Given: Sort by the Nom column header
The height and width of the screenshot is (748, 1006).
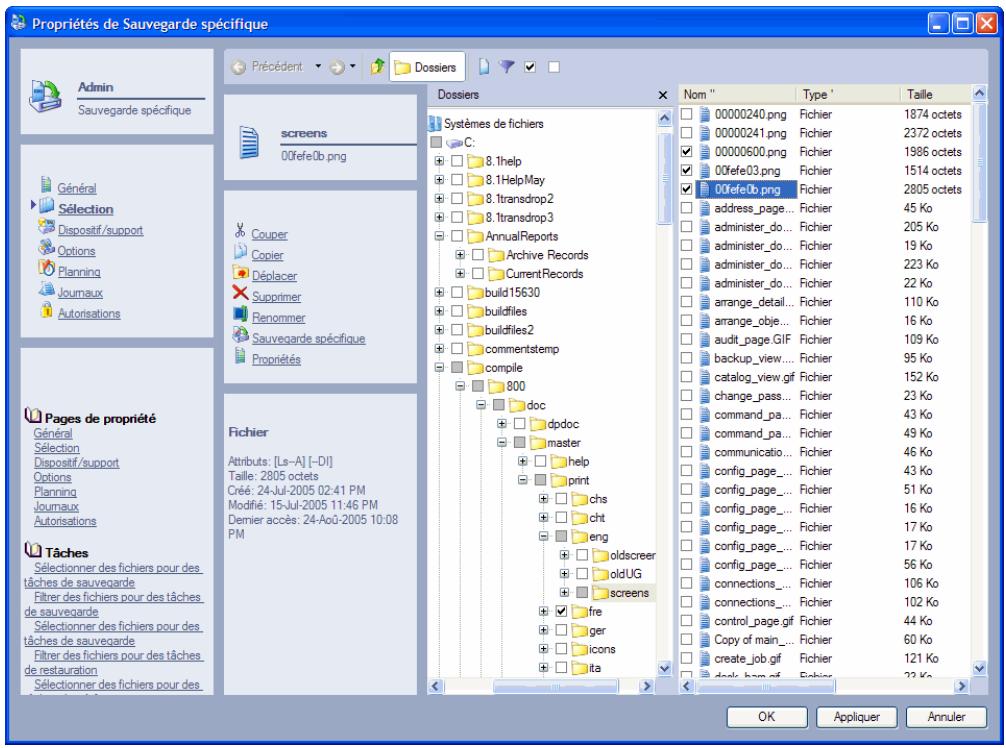Looking at the screenshot, I should point(737,94).
